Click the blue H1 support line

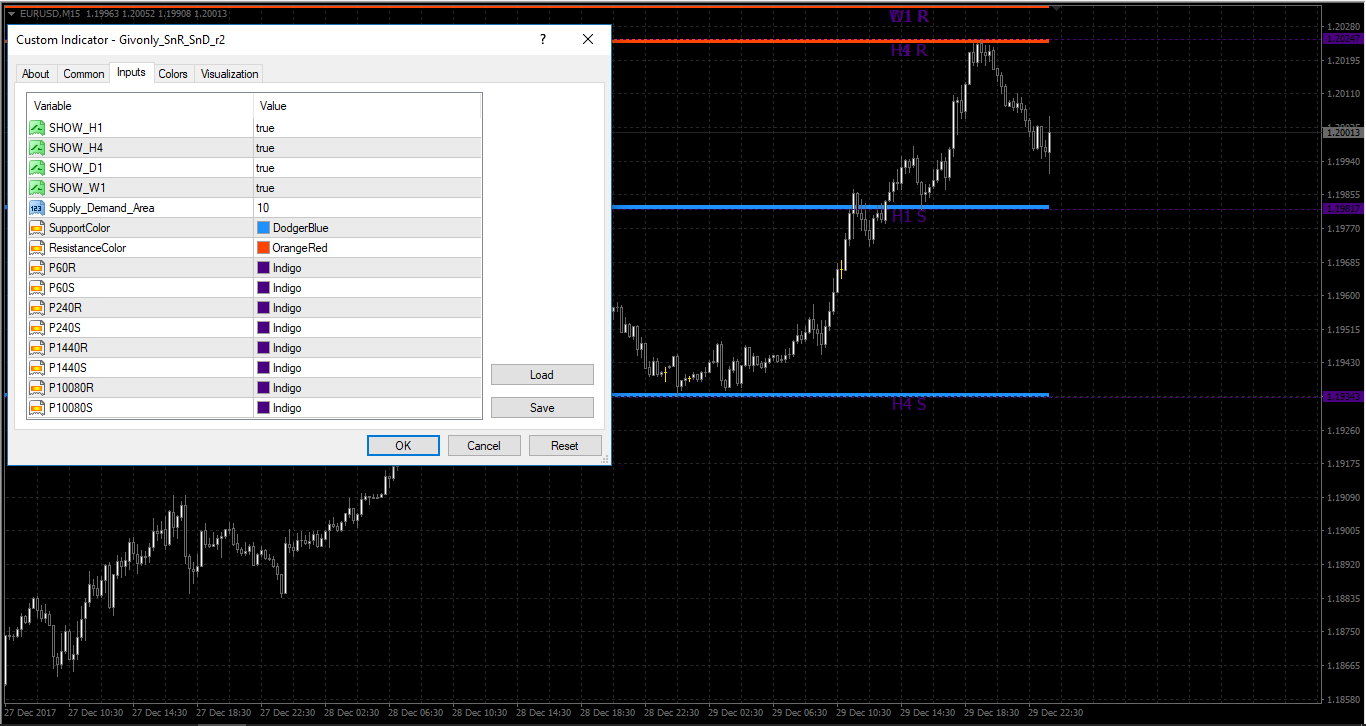tap(830, 207)
